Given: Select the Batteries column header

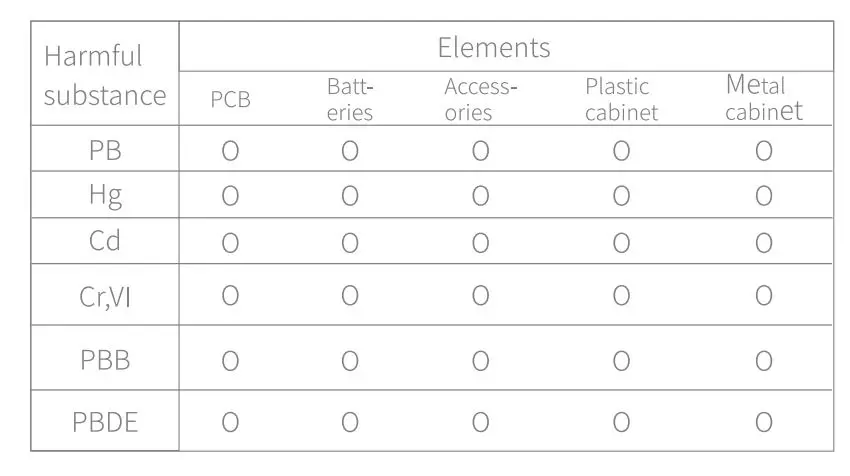Looking at the screenshot, I should [350, 99].
